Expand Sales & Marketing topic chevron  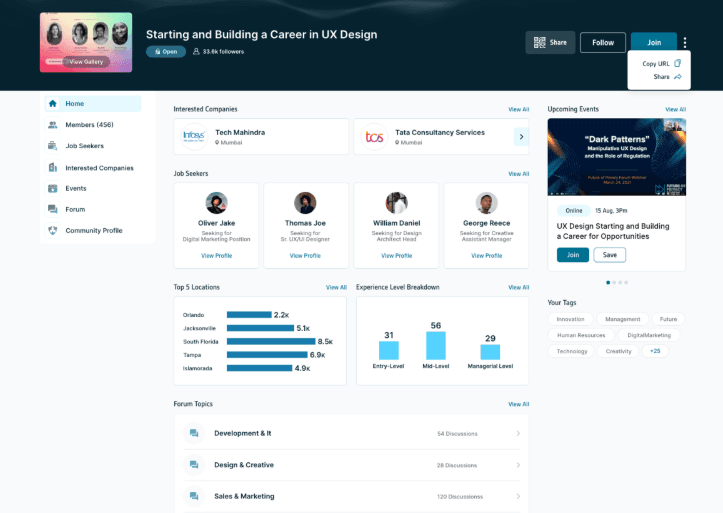(518, 496)
